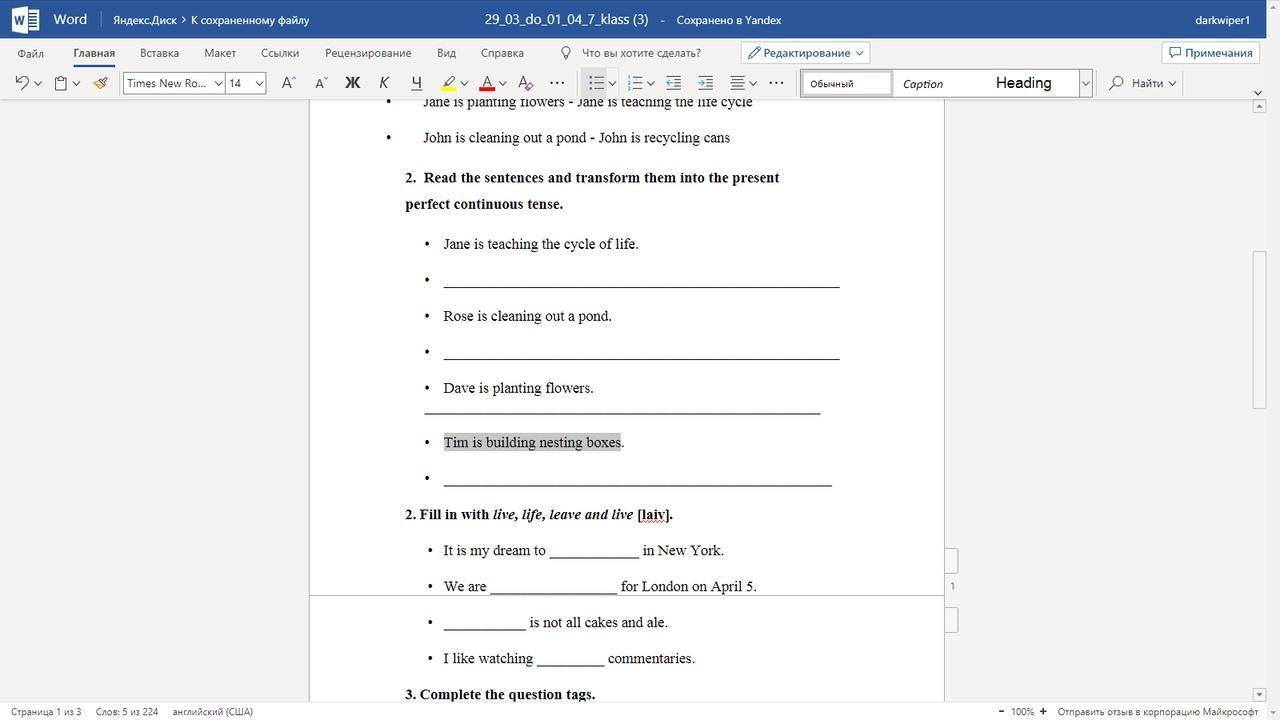This screenshot has width=1280, height=720.
Task: Undo the last action
Action: coord(21,83)
